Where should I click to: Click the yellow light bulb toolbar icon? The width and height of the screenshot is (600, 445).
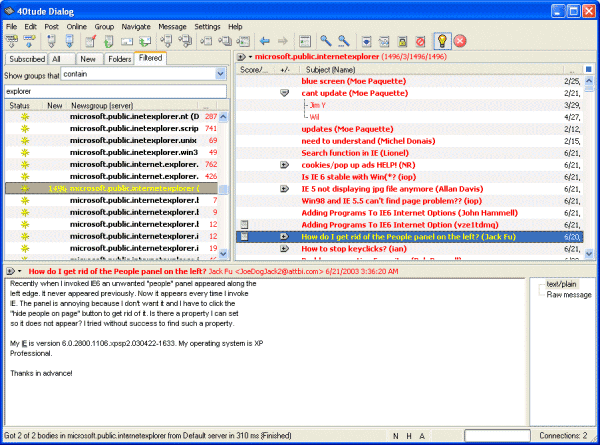coord(441,40)
